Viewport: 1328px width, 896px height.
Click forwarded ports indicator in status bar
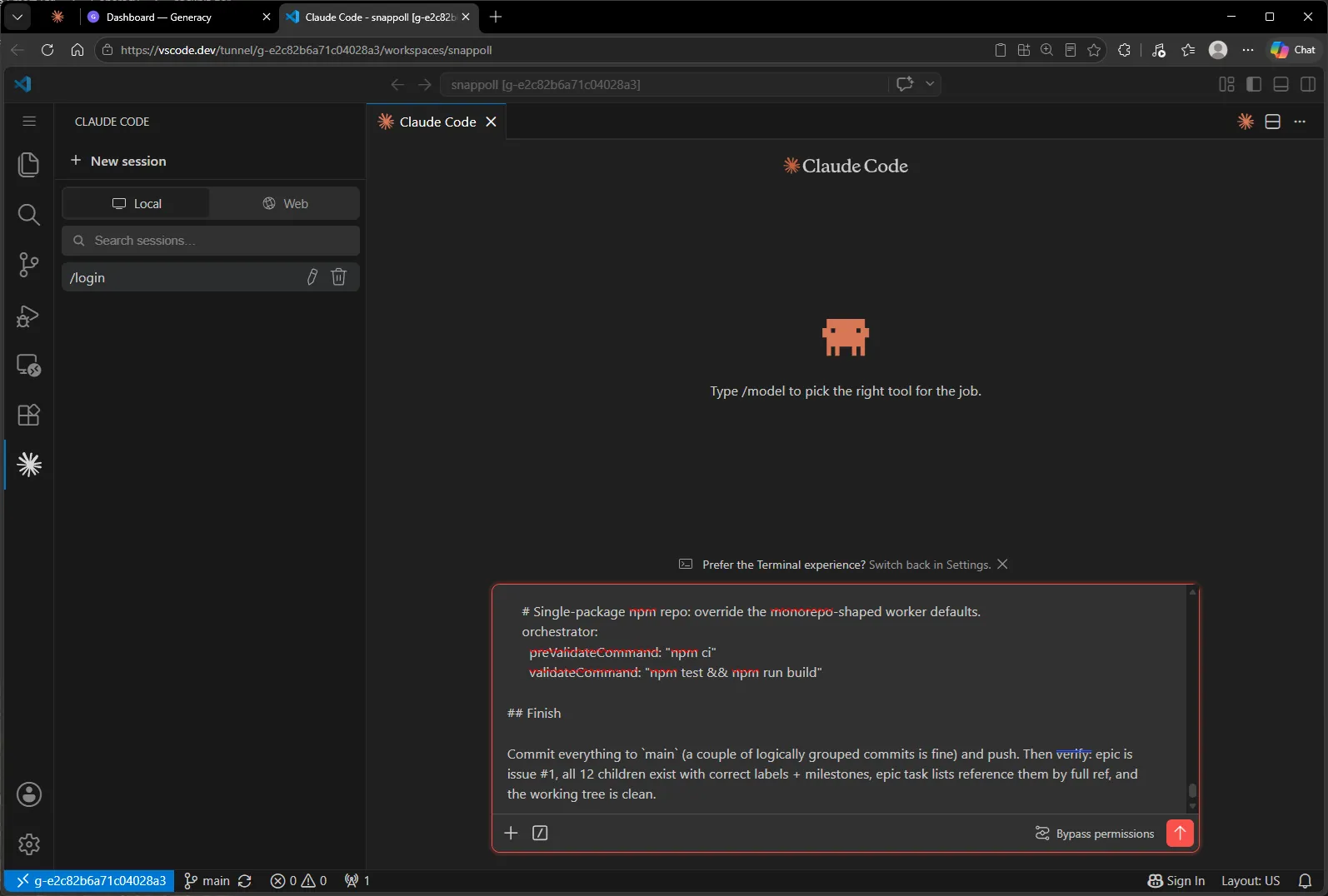tap(357, 881)
